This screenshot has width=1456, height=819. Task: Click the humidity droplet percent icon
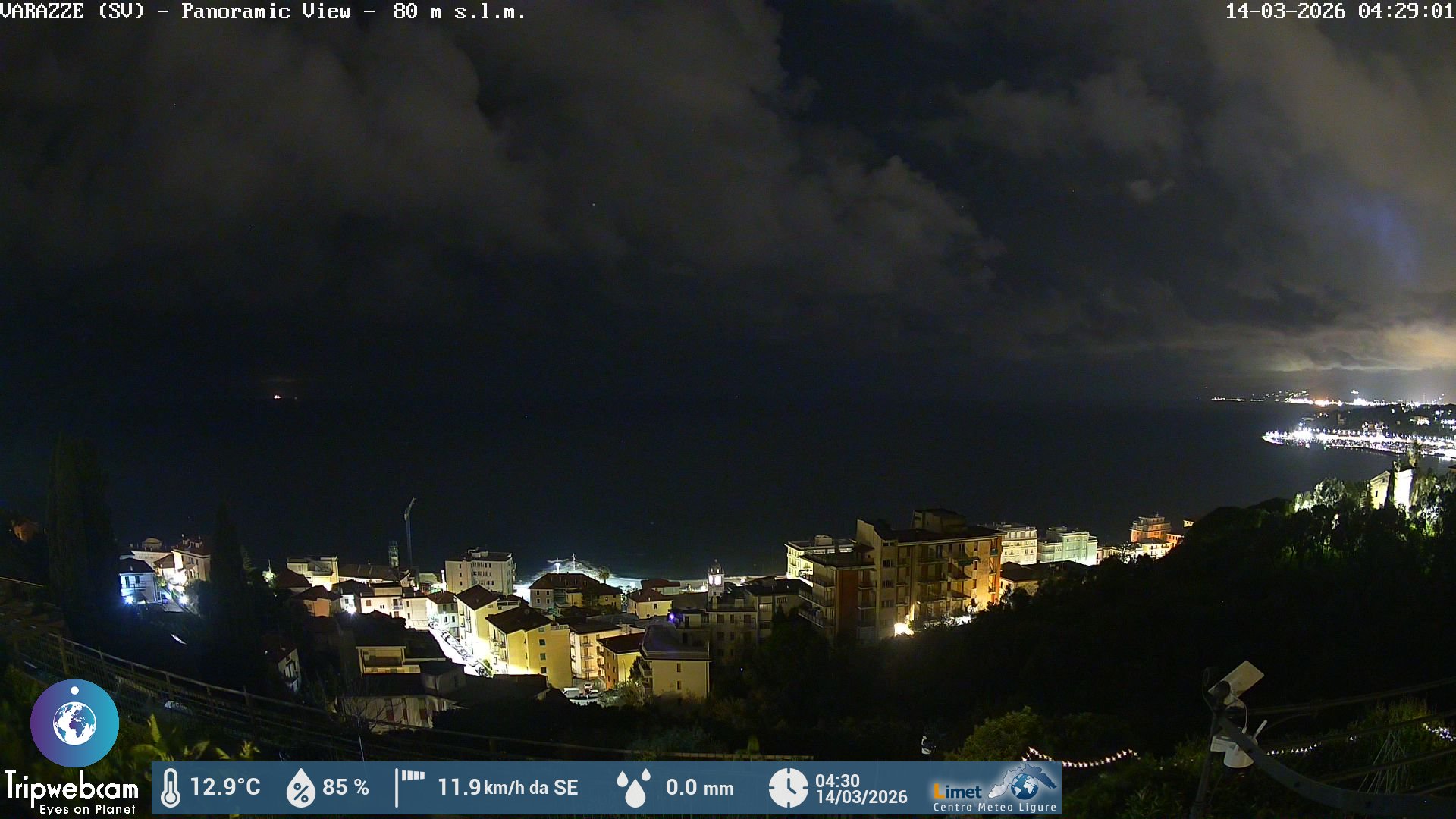(x=300, y=788)
